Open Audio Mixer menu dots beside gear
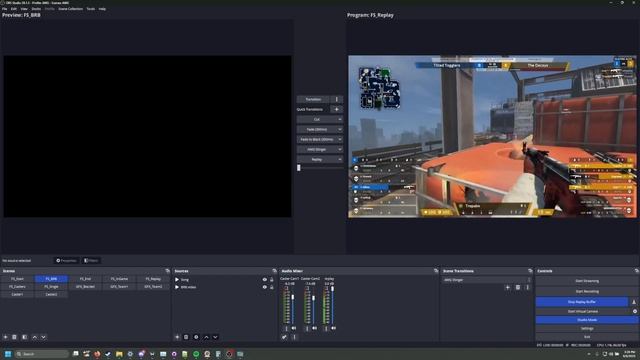The width and height of the screenshot is (640, 360). coord(294,337)
